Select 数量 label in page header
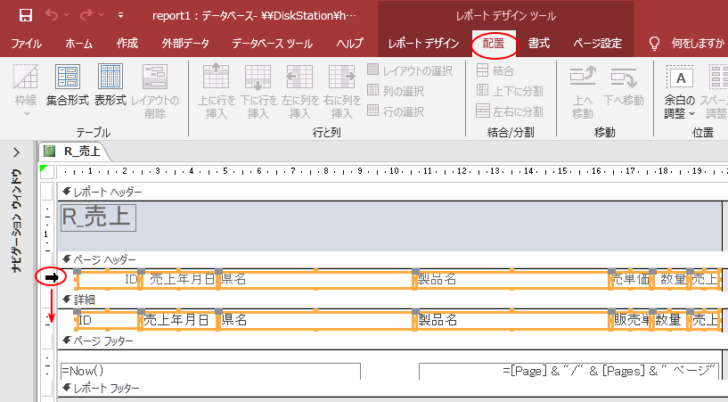 pos(671,279)
